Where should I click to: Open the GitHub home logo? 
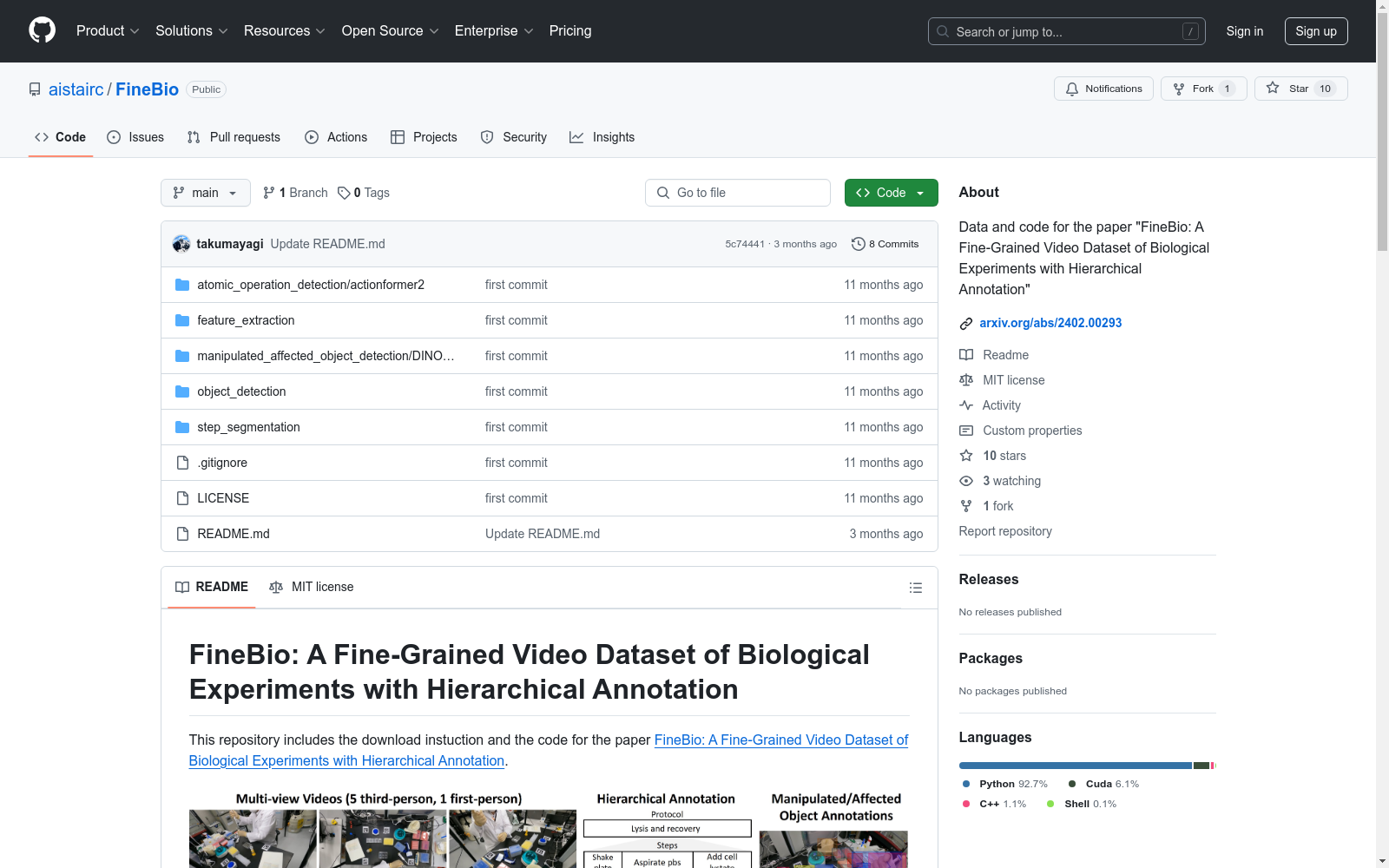[42, 30]
